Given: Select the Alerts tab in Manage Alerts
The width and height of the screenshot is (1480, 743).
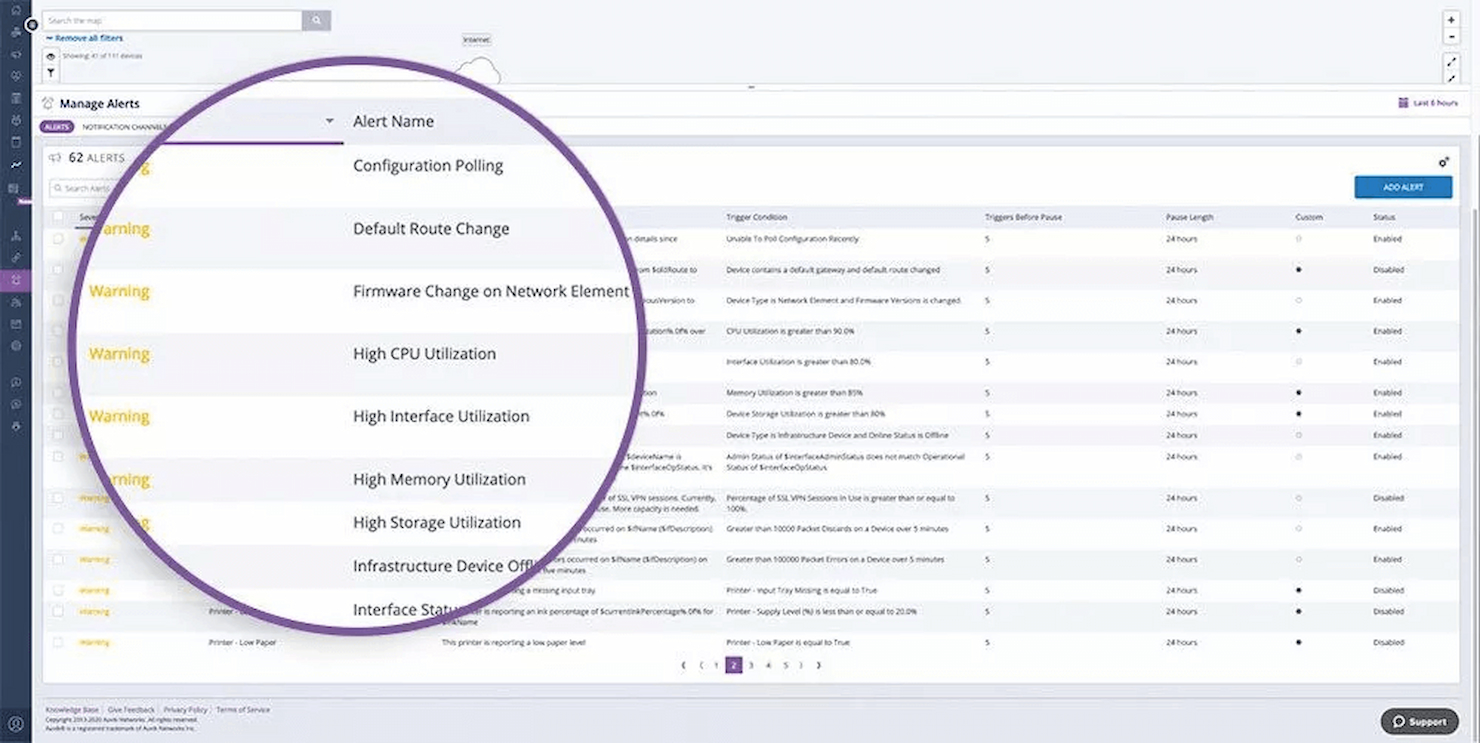Looking at the screenshot, I should click(56, 127).
